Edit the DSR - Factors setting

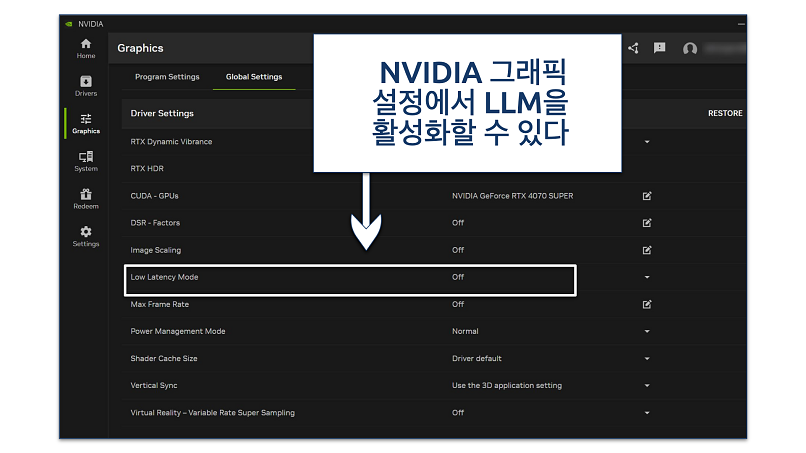[647, 223]
